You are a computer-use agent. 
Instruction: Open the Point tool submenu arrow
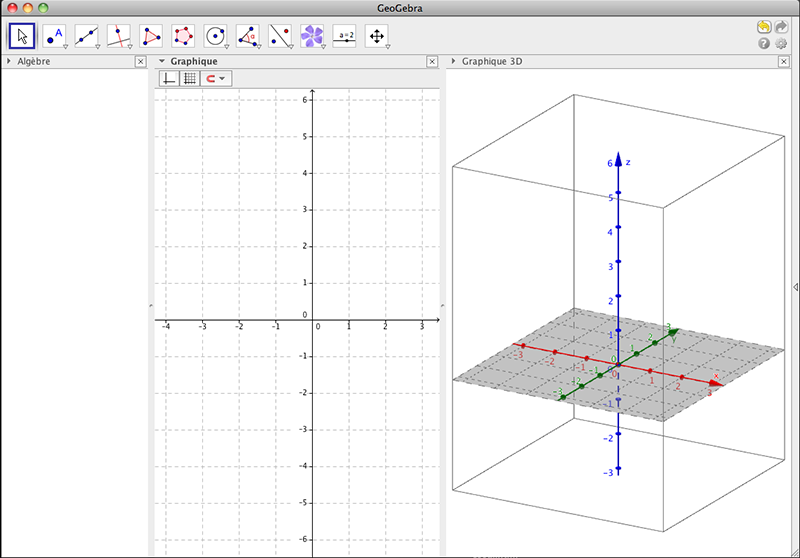click(65, 46)
